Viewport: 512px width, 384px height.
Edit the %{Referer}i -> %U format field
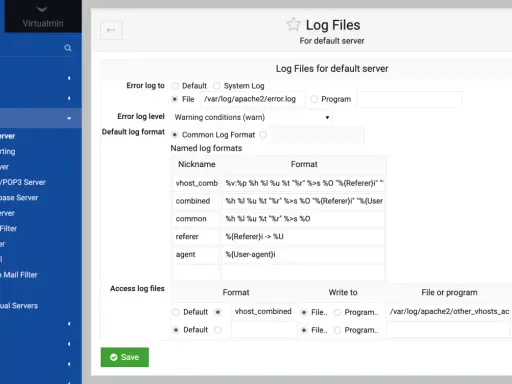point(303,237)
